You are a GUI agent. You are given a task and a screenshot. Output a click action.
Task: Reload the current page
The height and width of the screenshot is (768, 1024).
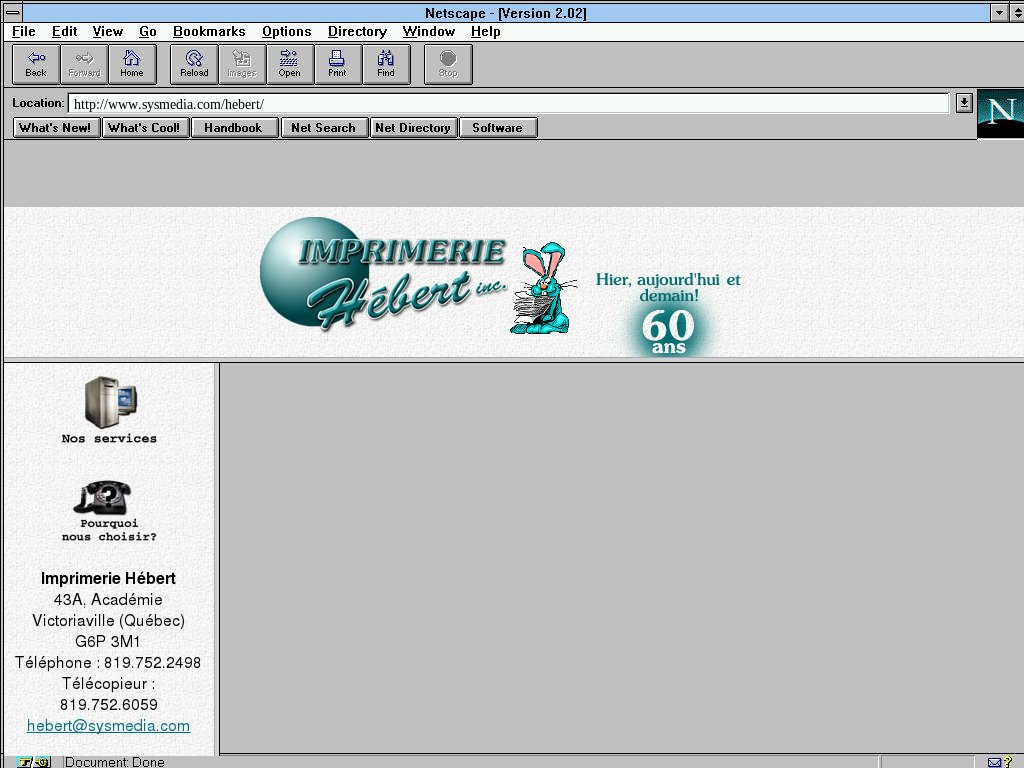194,64
